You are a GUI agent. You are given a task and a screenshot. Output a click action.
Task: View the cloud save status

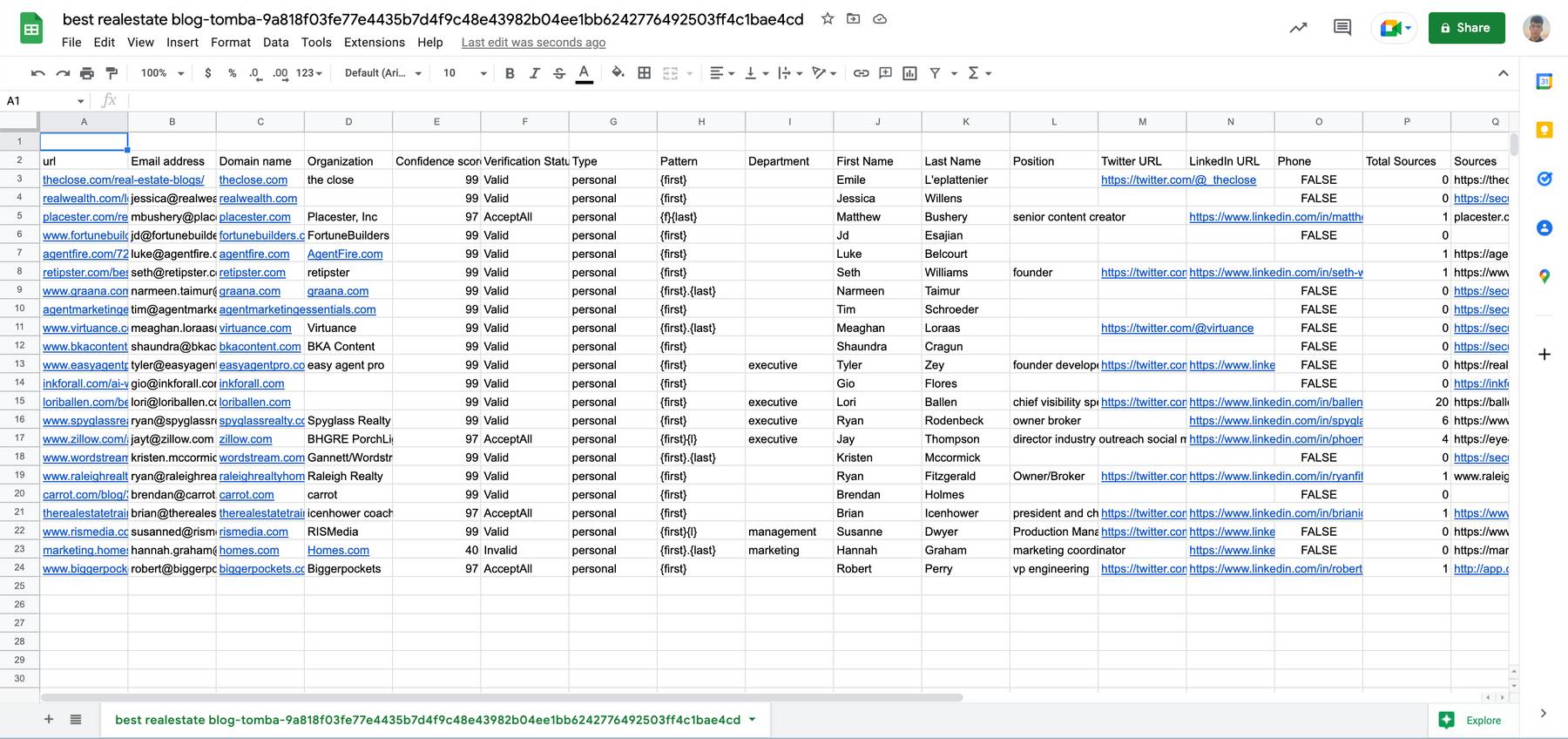click(880, 18)
